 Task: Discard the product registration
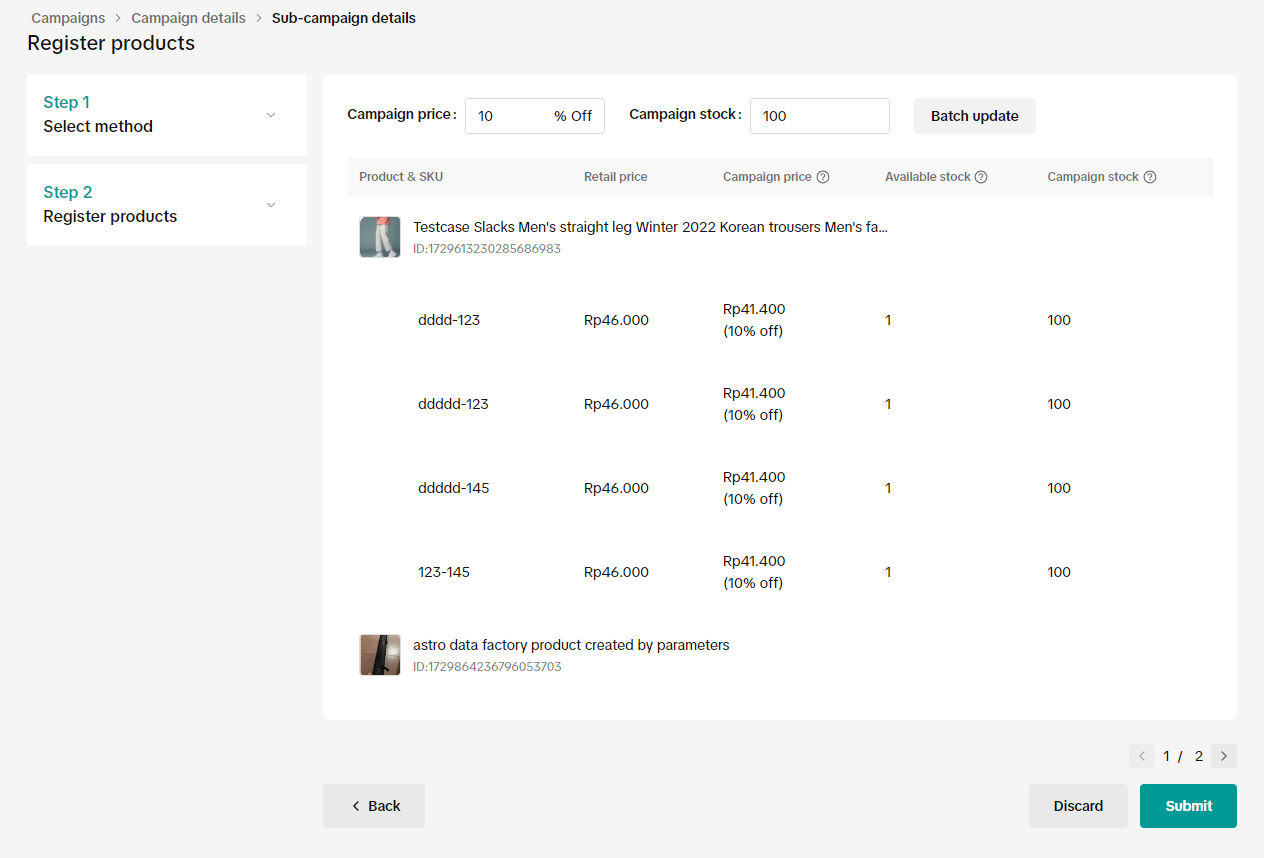coord(1078,806)
